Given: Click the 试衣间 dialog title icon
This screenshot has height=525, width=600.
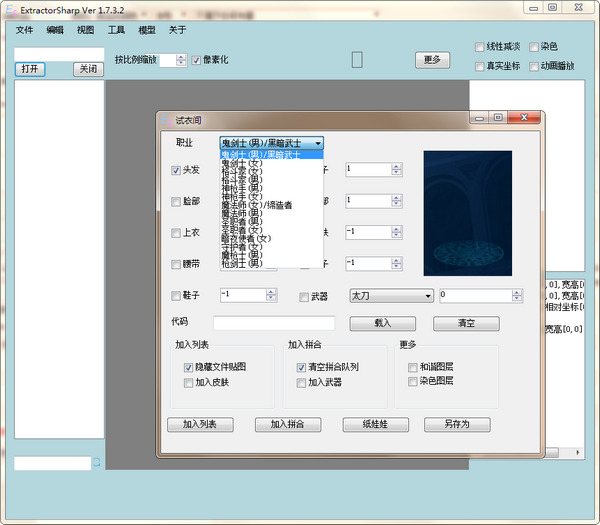Looking at the screenshot, I should [x=166, y=121].
